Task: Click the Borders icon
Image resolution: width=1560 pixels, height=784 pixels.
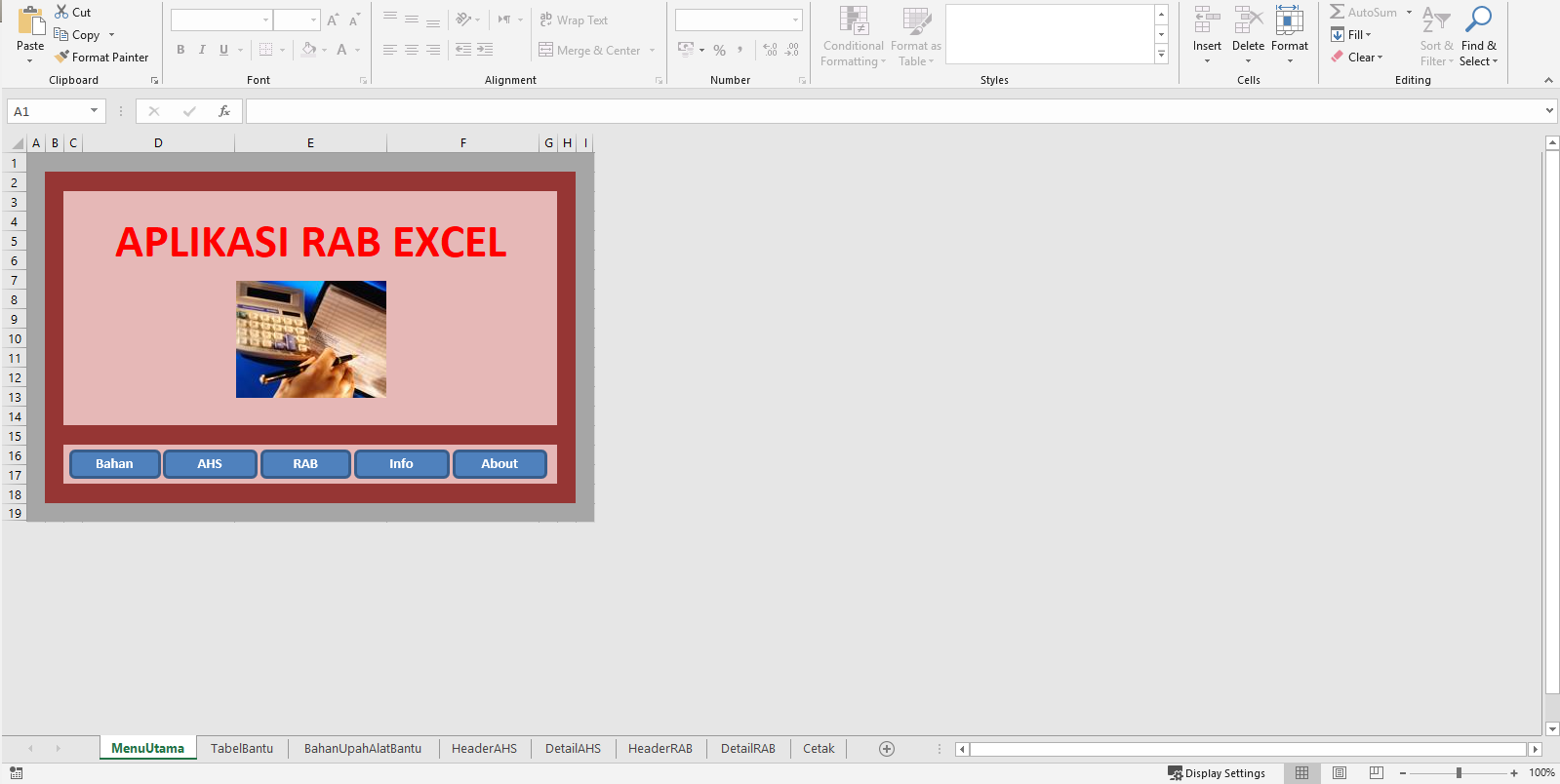Action: point(265,50)
